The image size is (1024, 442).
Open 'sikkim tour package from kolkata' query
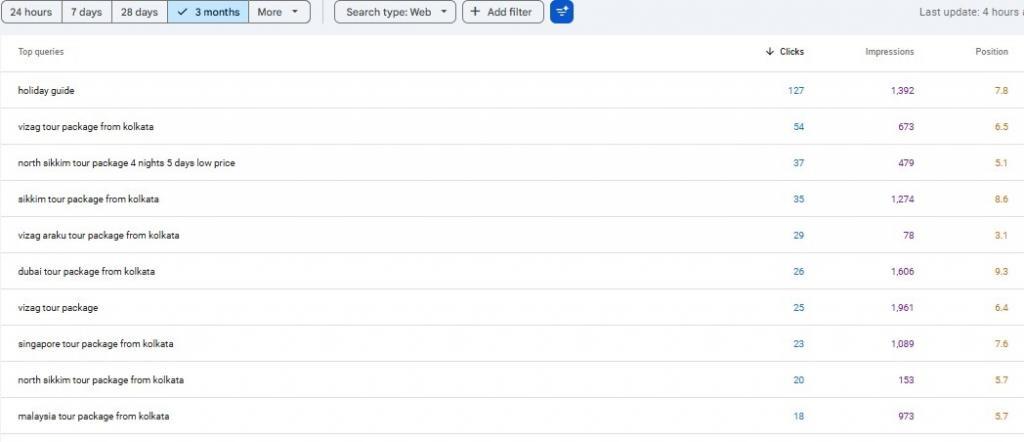[512, 199]
